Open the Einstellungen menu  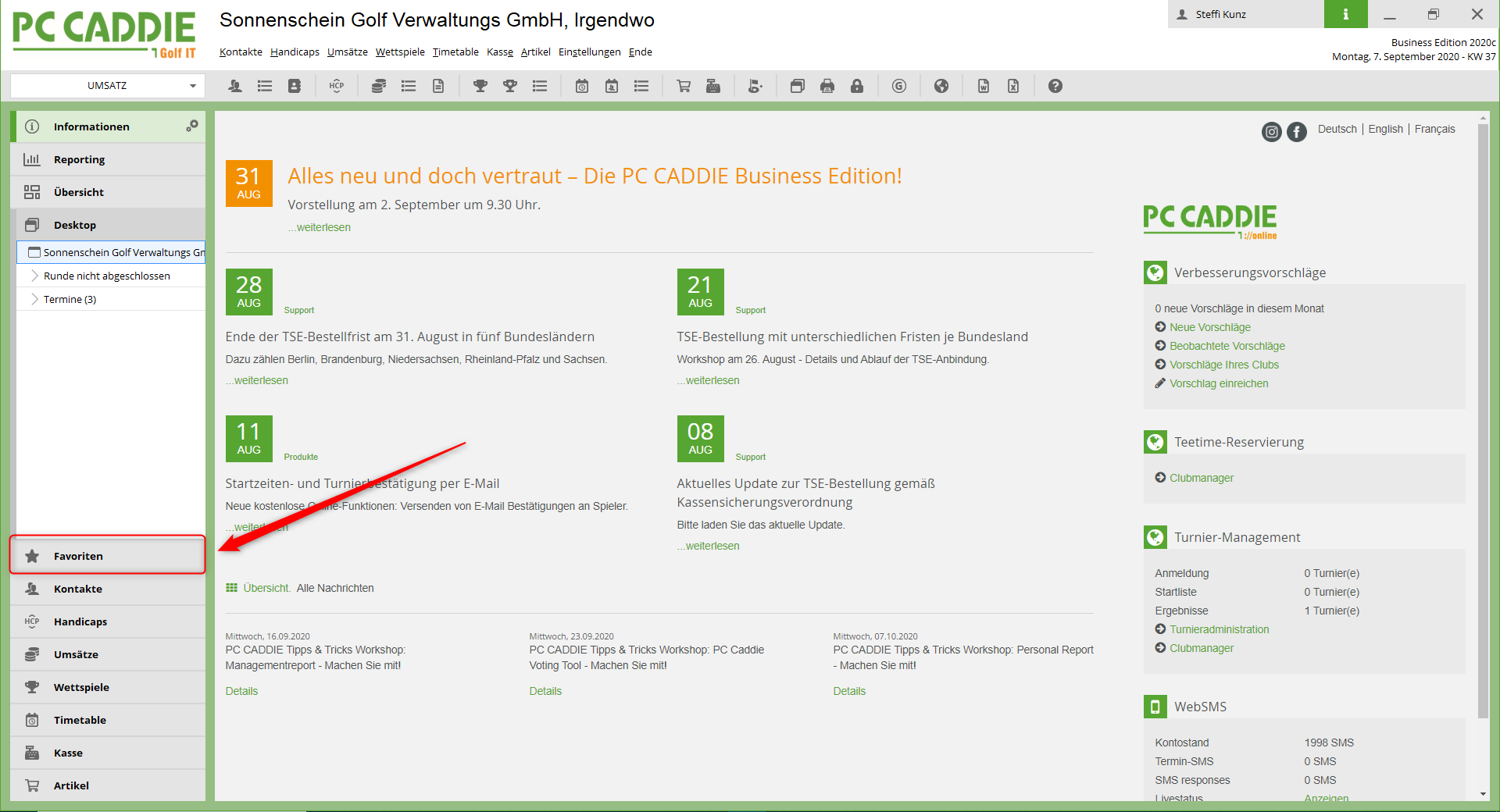(590, 52)
